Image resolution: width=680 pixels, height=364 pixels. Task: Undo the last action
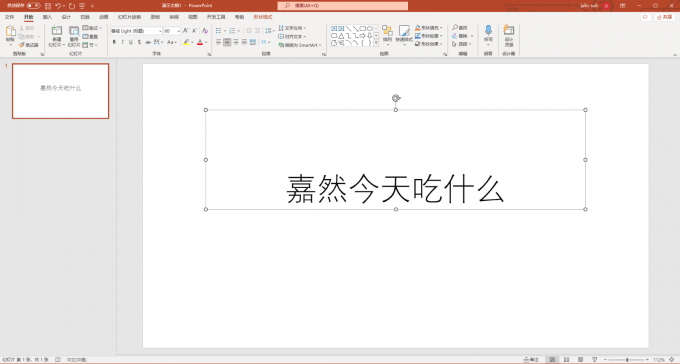pos(58,6)
